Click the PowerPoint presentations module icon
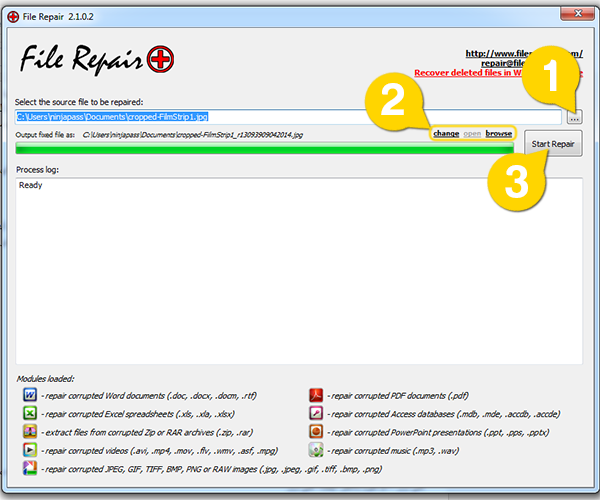Screen dimensions: 600x500 click(x=316, y=431)
